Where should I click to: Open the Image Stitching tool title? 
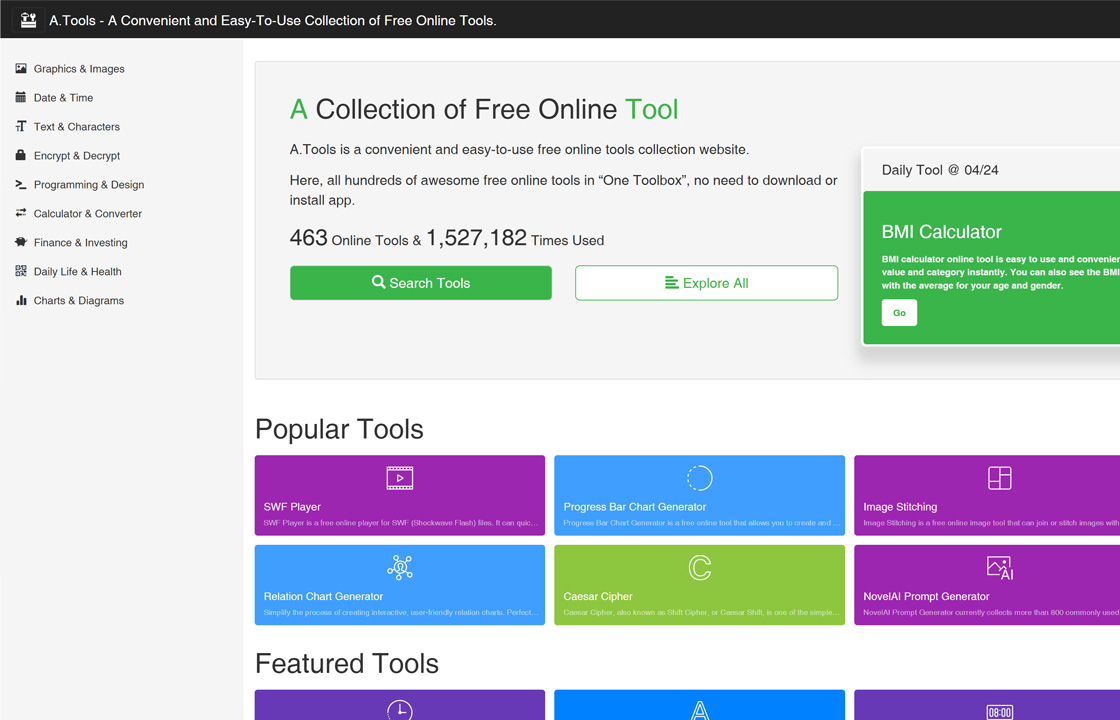[900, 506]
